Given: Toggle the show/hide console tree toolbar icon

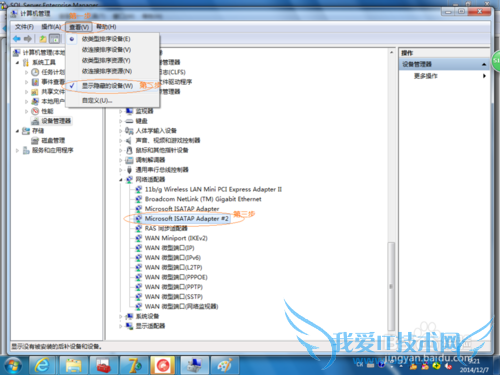Looking at the screenshot, I should [x=55, y=39].
